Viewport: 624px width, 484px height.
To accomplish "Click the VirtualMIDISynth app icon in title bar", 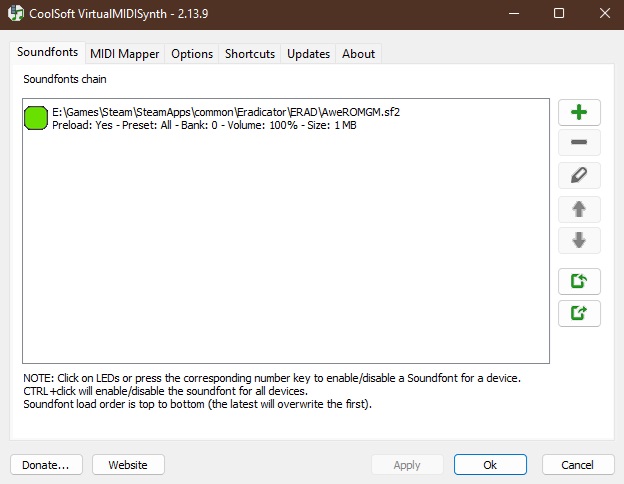I will point(16,14).
